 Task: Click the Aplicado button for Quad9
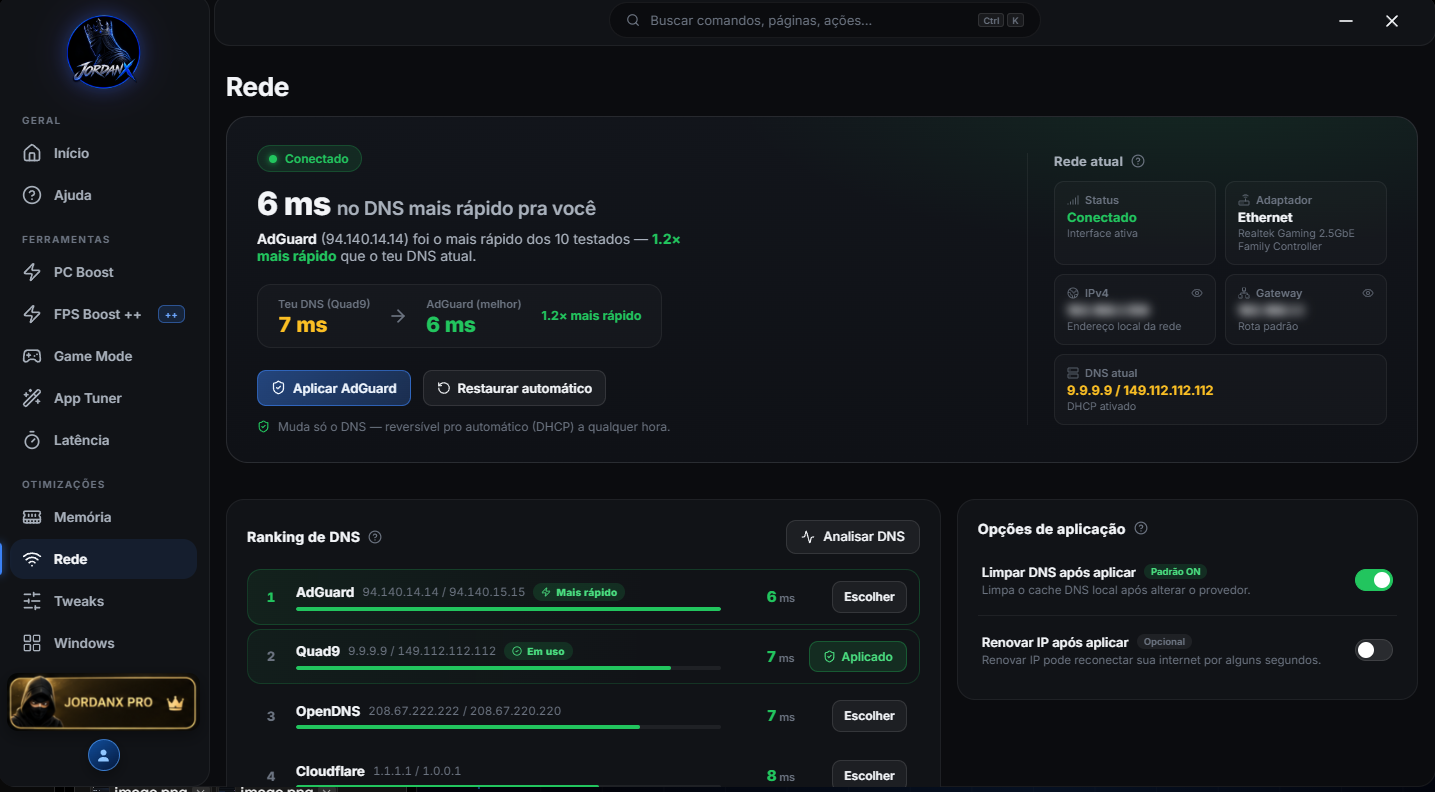pos(858,657)
